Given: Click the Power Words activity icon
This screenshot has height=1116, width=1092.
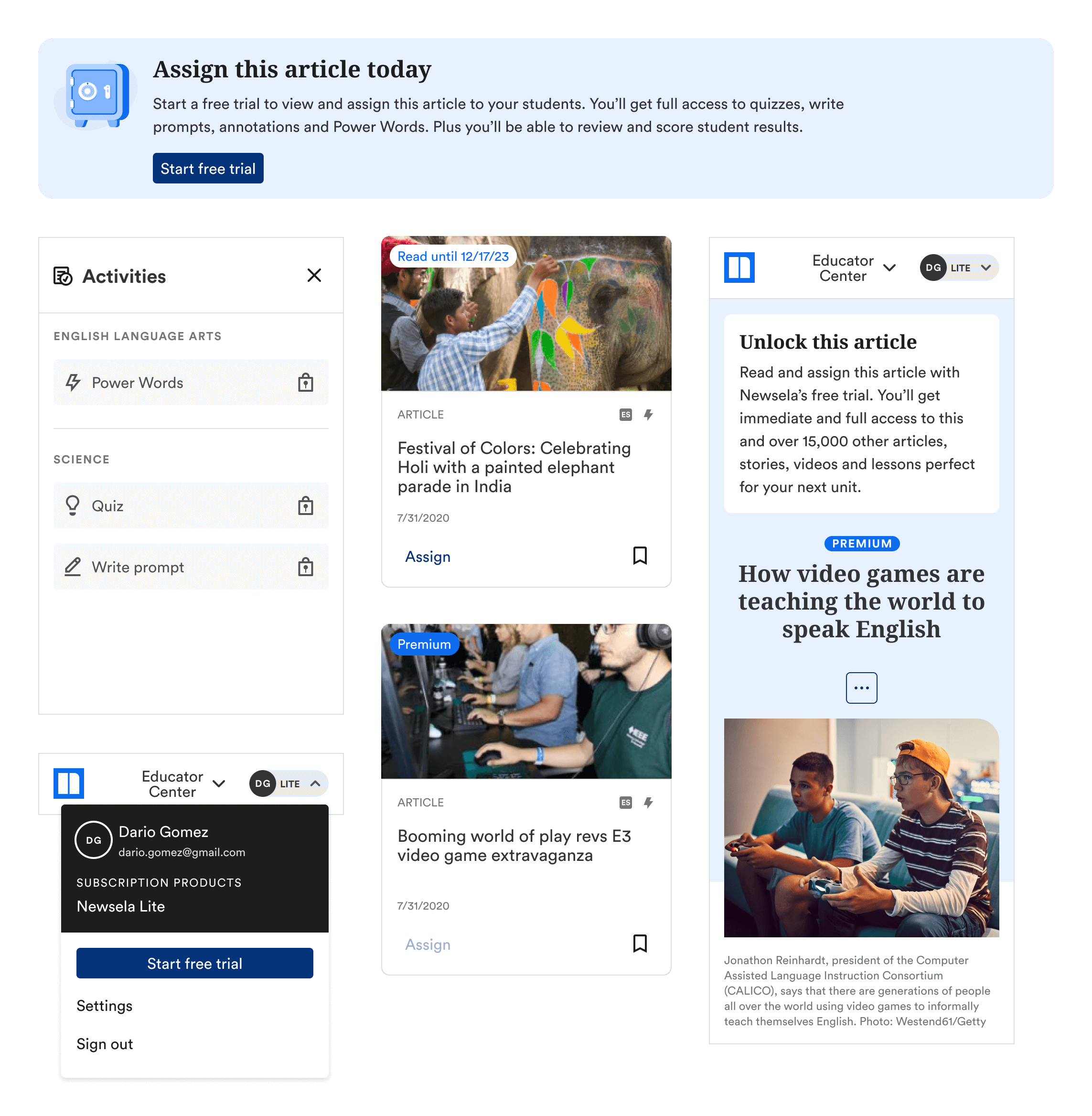Looking at the screenshot, I should 74,382.
